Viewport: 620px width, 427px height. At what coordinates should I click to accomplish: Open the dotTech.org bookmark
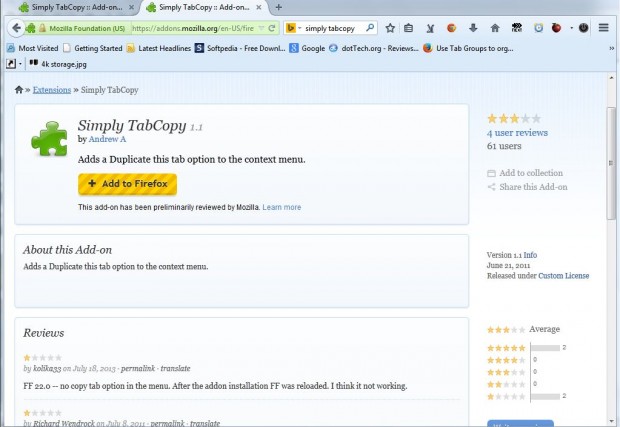[x=374, y=48]
